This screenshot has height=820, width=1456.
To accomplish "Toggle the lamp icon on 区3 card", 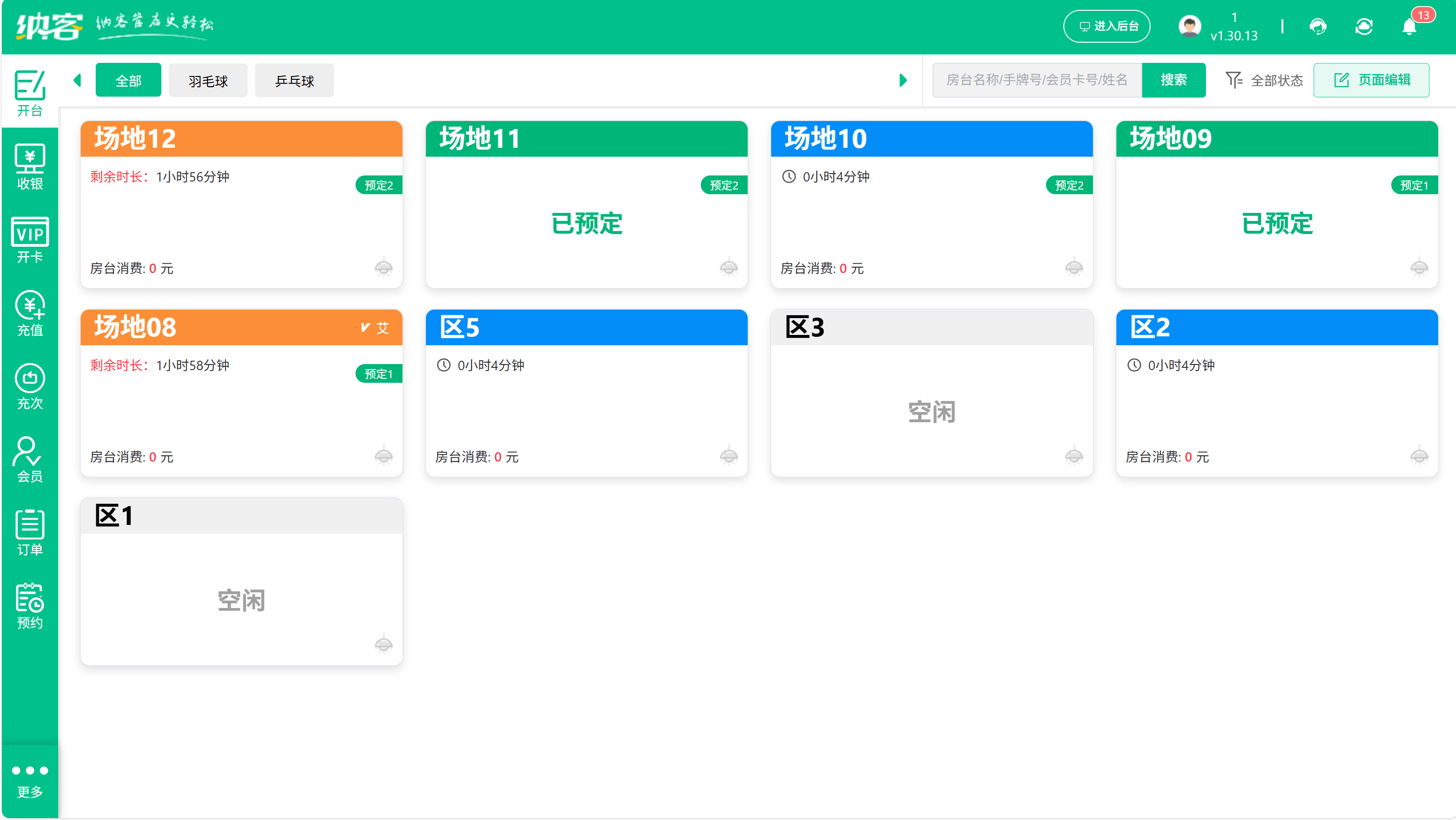I will click(1074, 456).
